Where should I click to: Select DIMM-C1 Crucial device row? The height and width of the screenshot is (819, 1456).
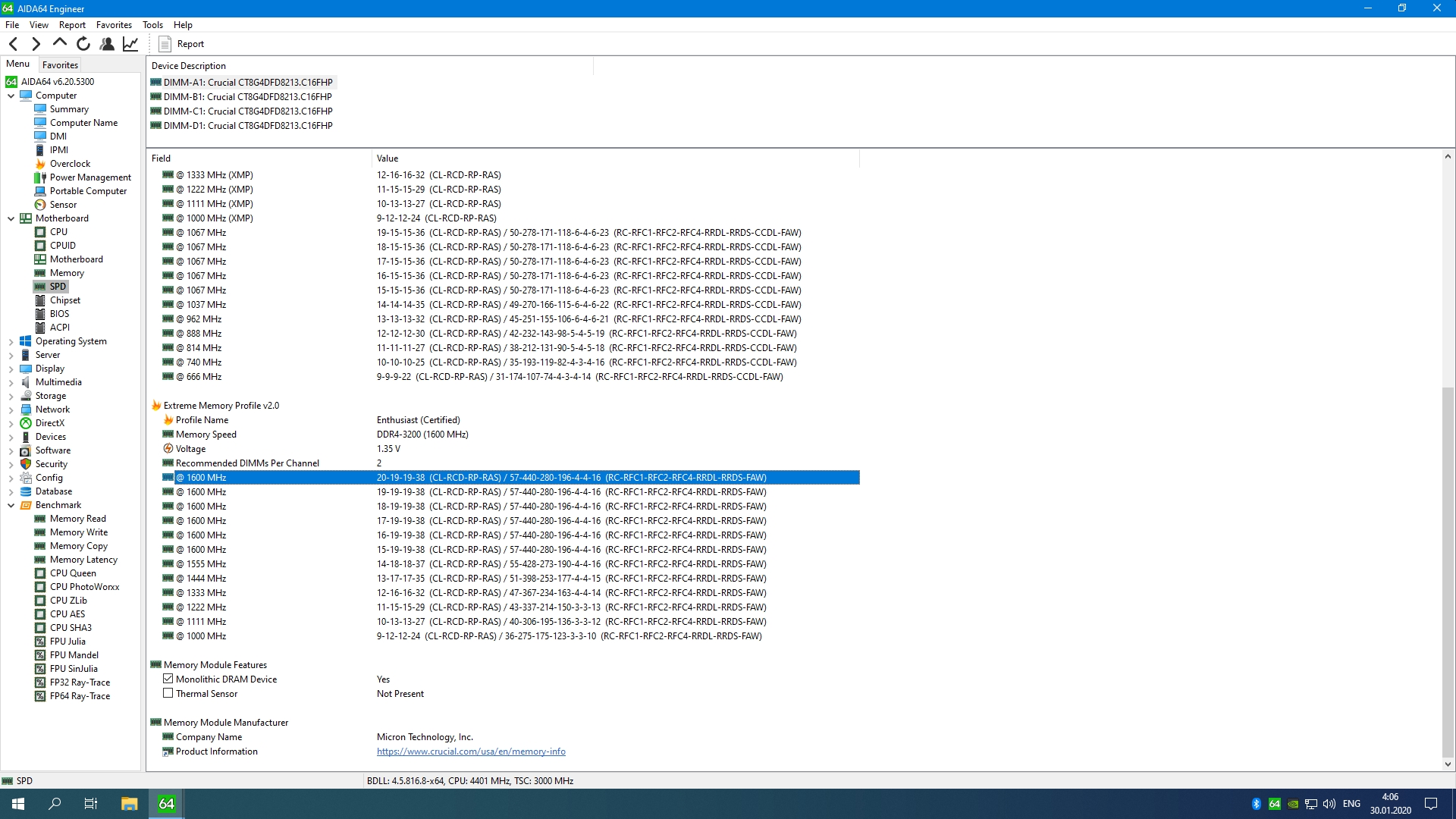click(248, 111)
